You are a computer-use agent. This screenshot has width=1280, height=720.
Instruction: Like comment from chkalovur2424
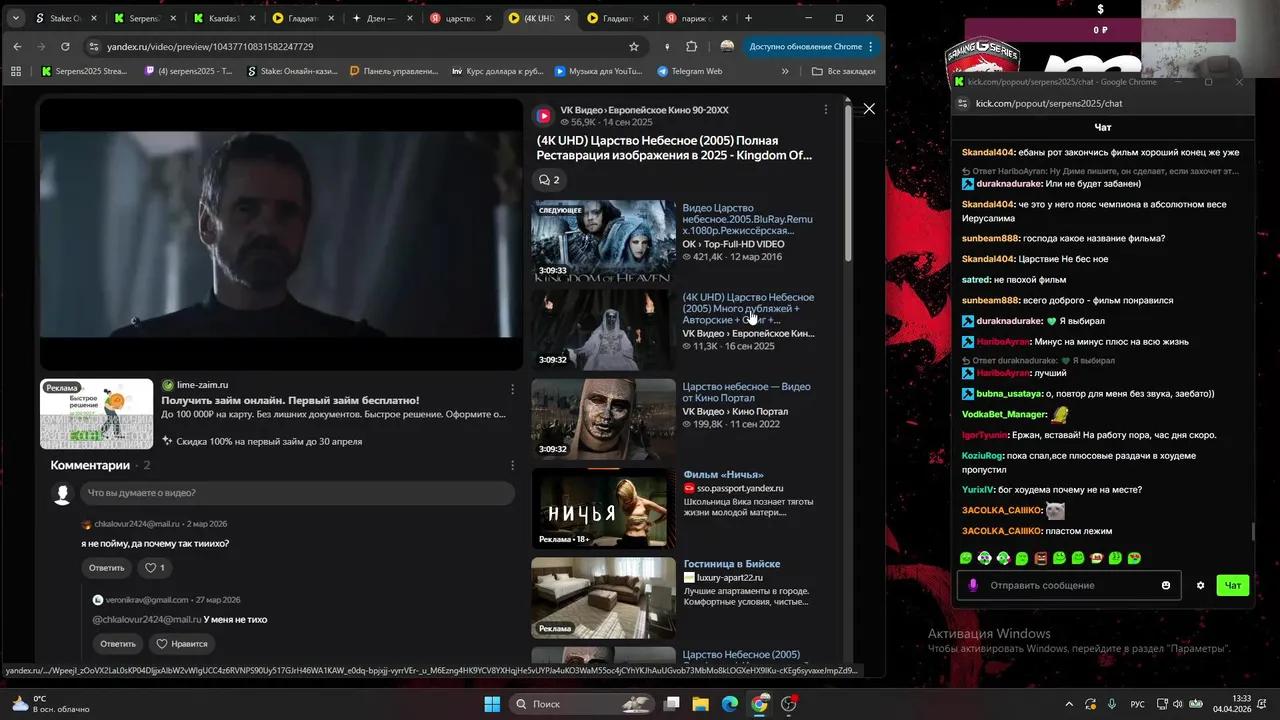pyautogui.click(x=155, y=568)
